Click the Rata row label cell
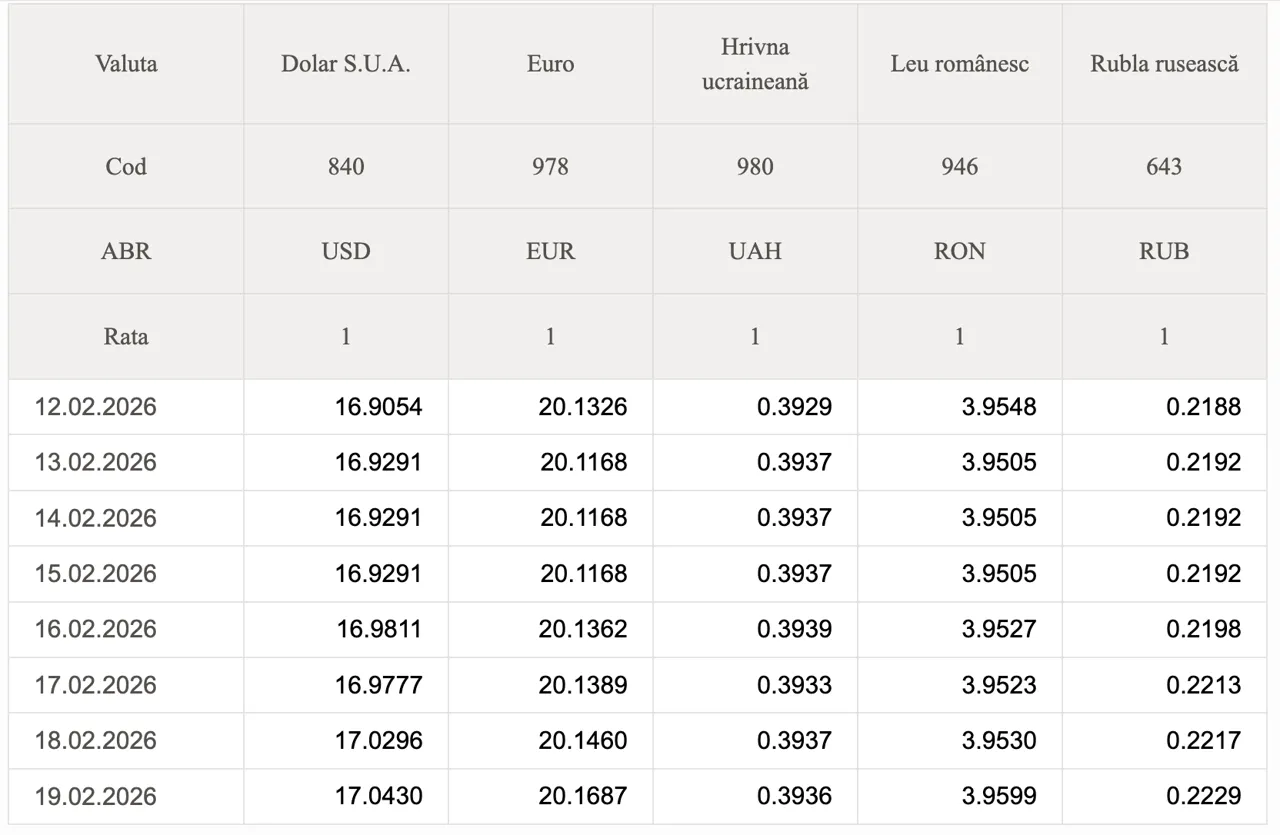Screen dimensions: 1280x835 pos(126,336)
